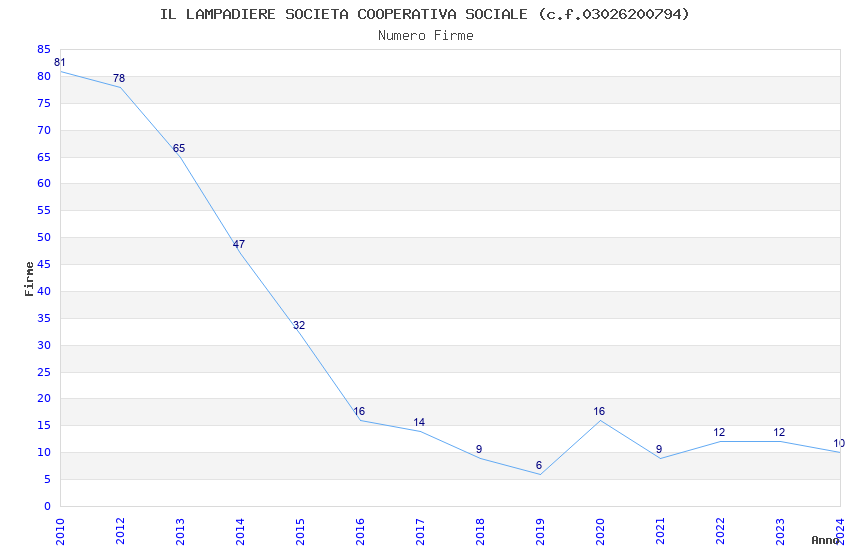Click x-axis year 2021
This screenshot has width=850, height=550.
pos(660,531)
